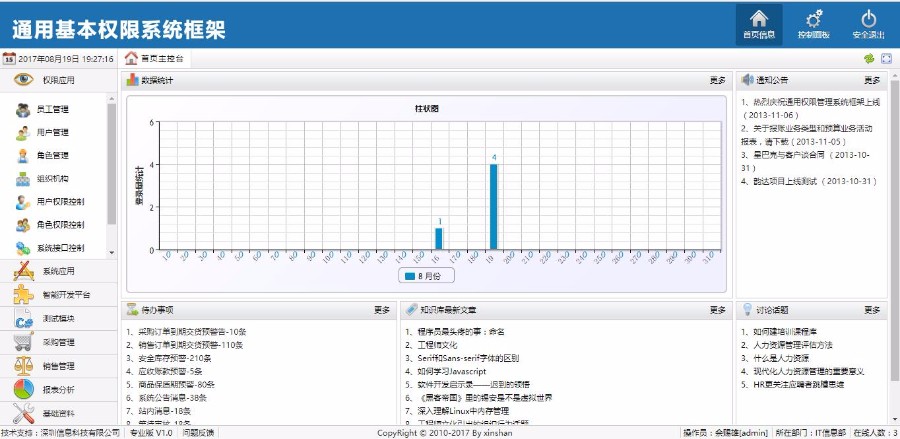Expand the 系统应用 accordion section

pos(59,271)
